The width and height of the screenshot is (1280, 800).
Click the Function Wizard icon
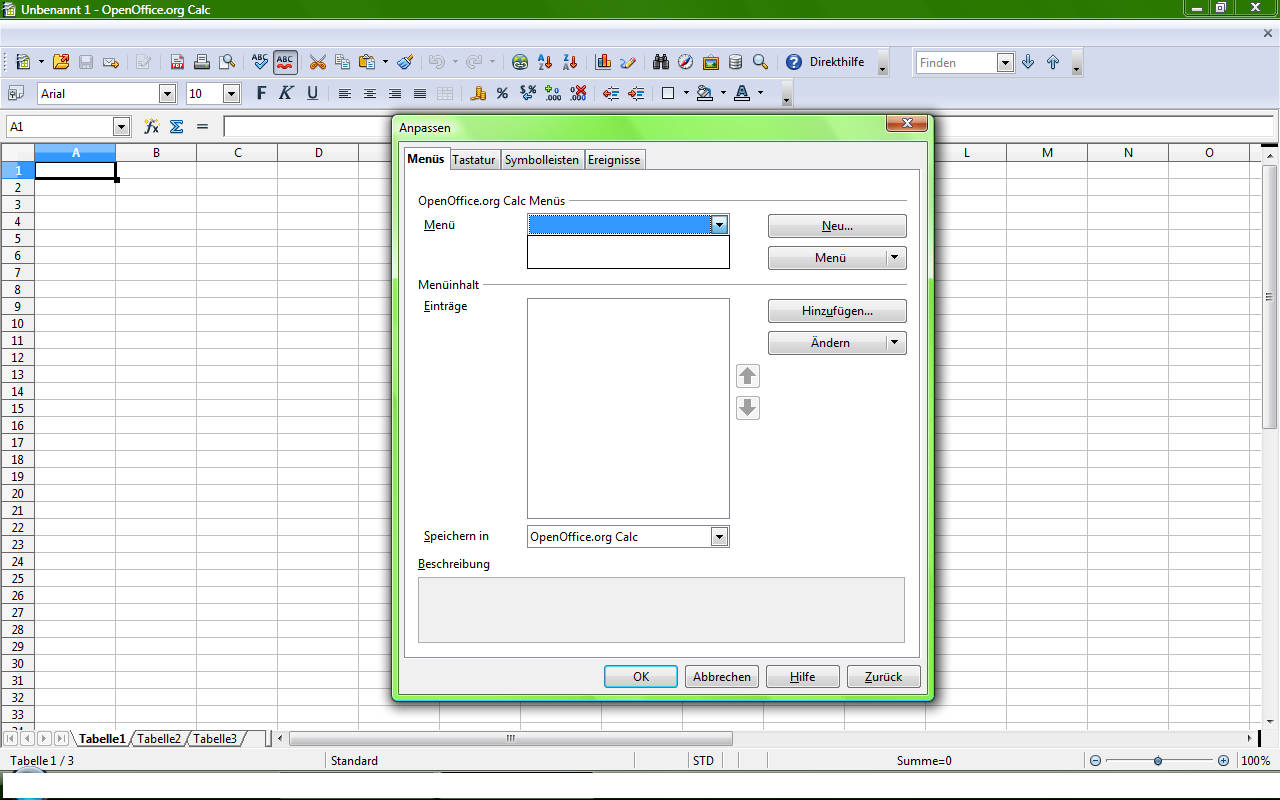tap(151, 127)
